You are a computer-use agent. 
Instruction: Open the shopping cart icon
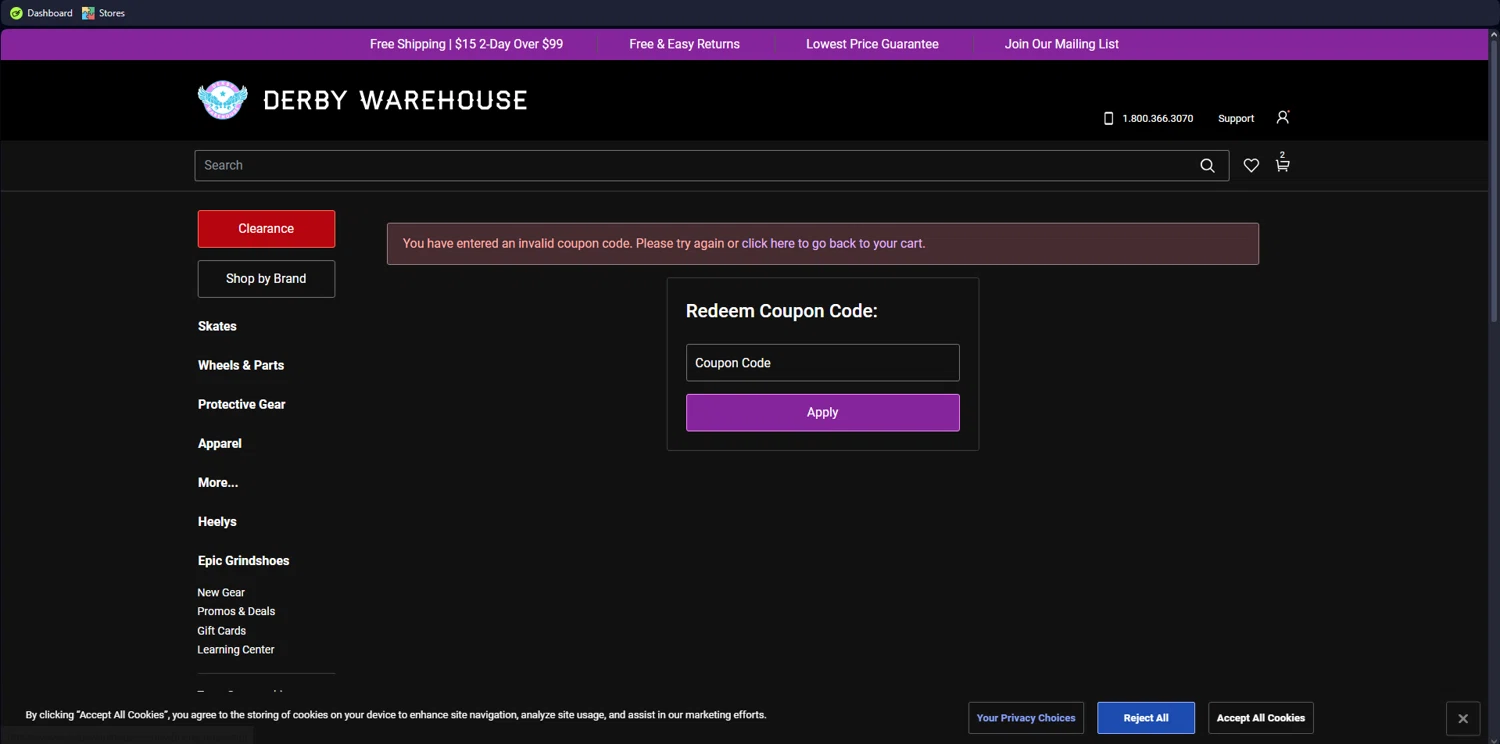[1282, 164]
